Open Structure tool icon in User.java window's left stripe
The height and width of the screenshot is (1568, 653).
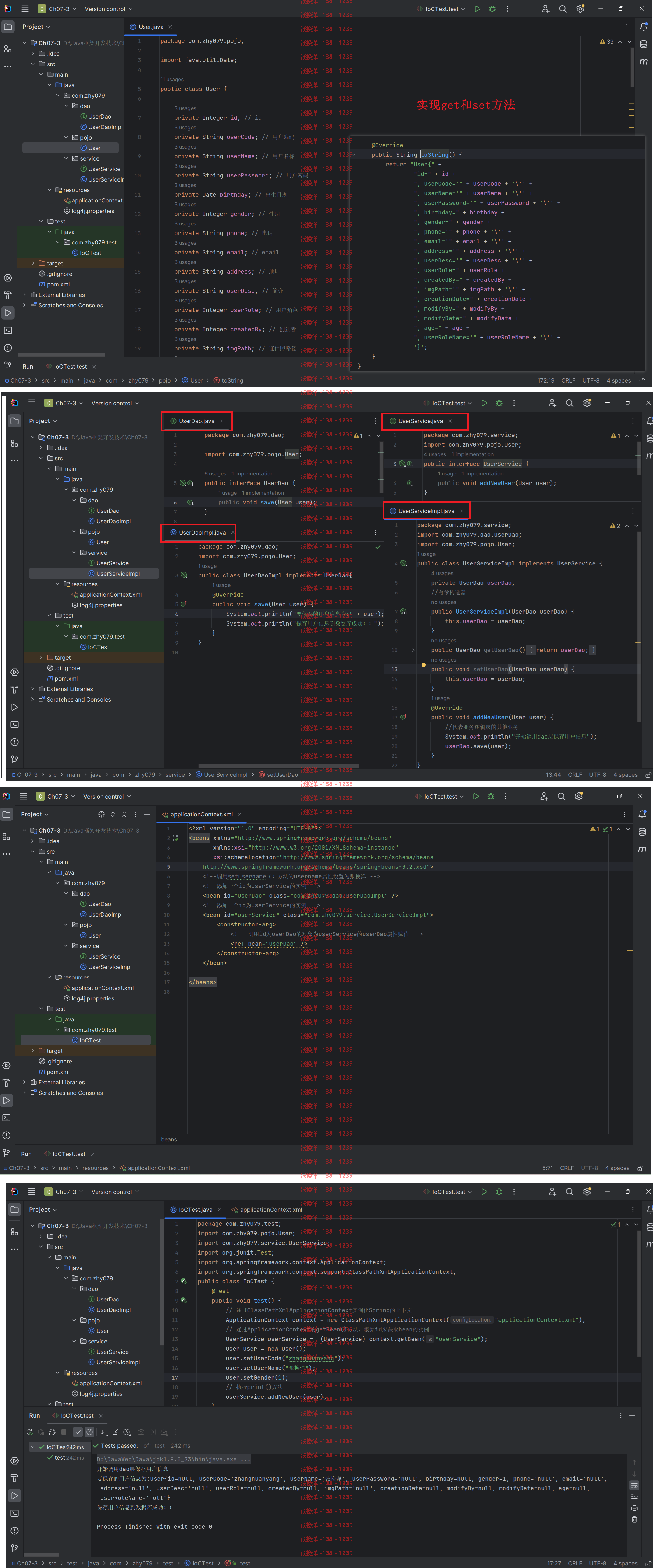7,49
